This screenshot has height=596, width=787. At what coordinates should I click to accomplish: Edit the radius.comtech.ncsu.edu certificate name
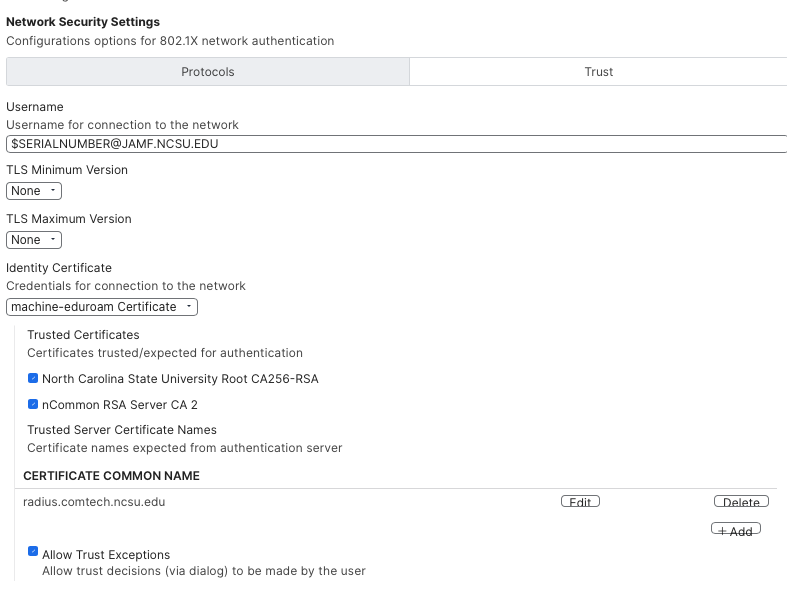tap(580, 502)
